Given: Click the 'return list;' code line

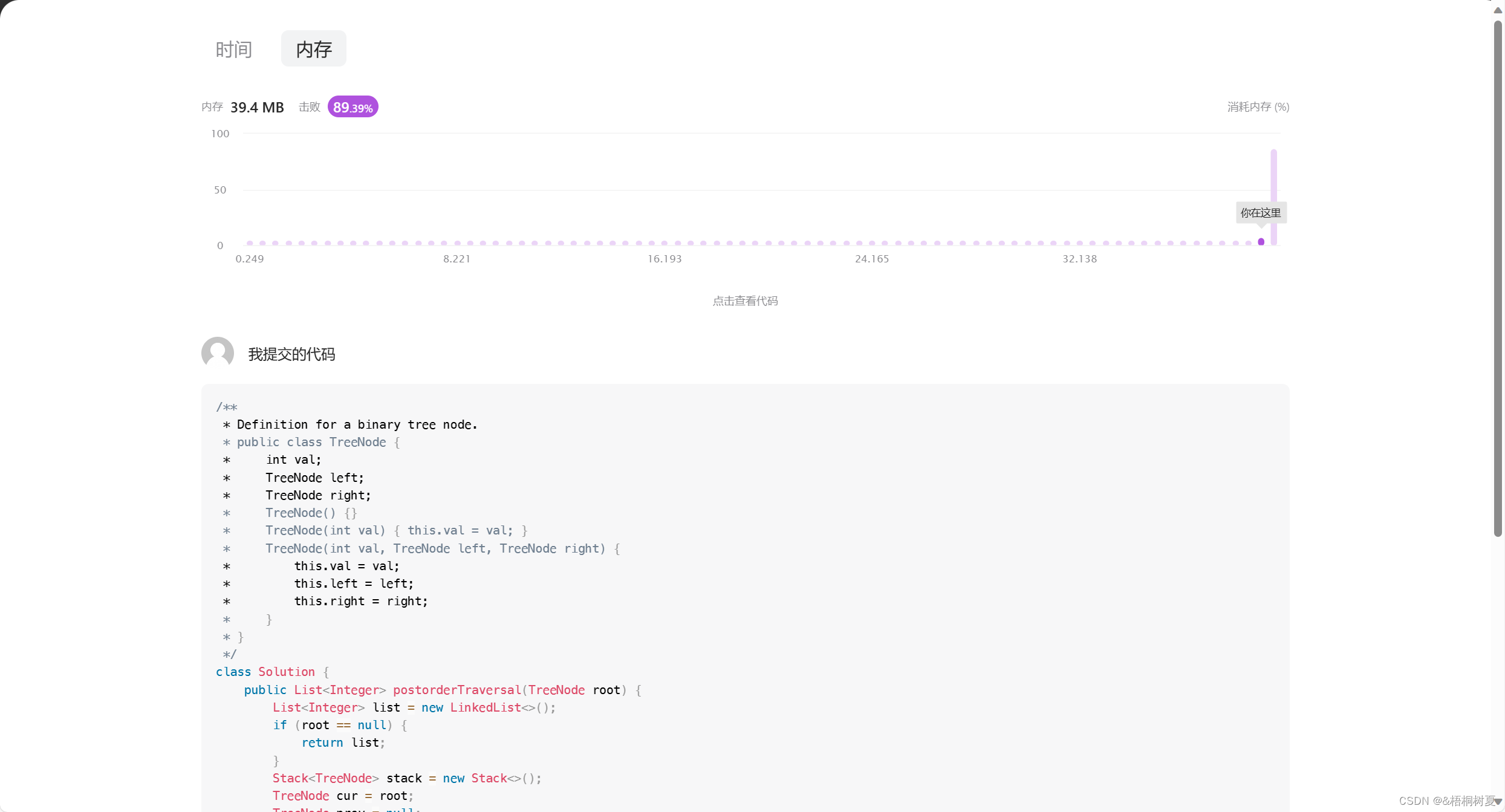Looking at the screenshot, I should coord(343,742).
